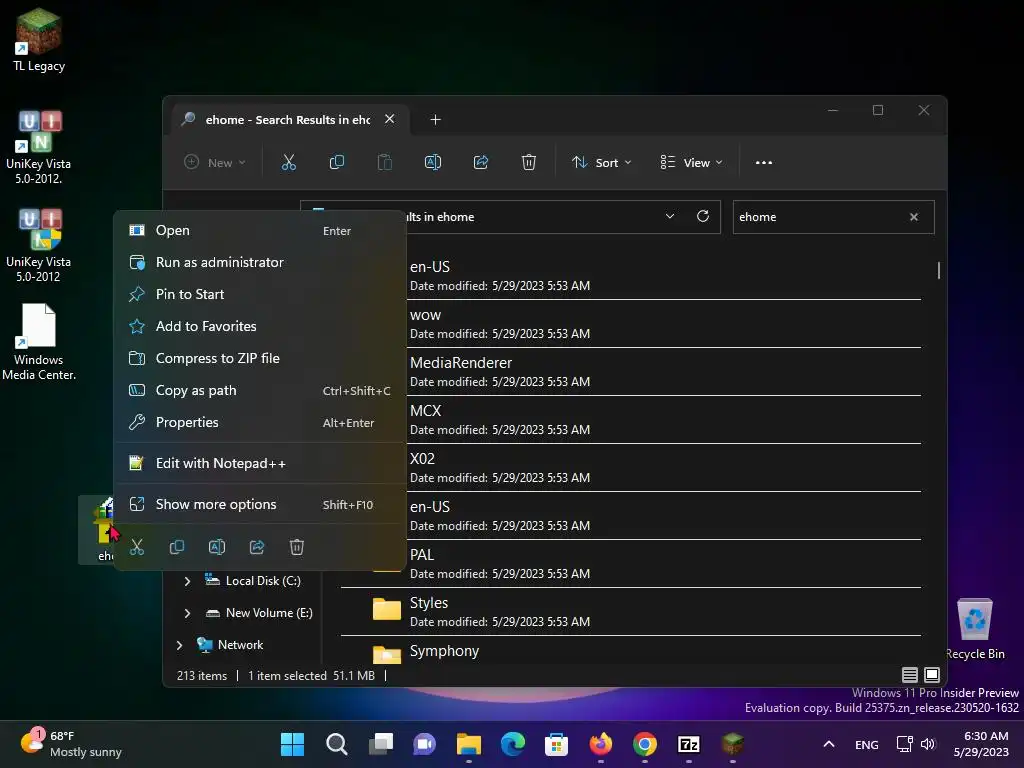
Task: Switch to details view layout icon
Action: pyautogui.click(x=910, y=675)
